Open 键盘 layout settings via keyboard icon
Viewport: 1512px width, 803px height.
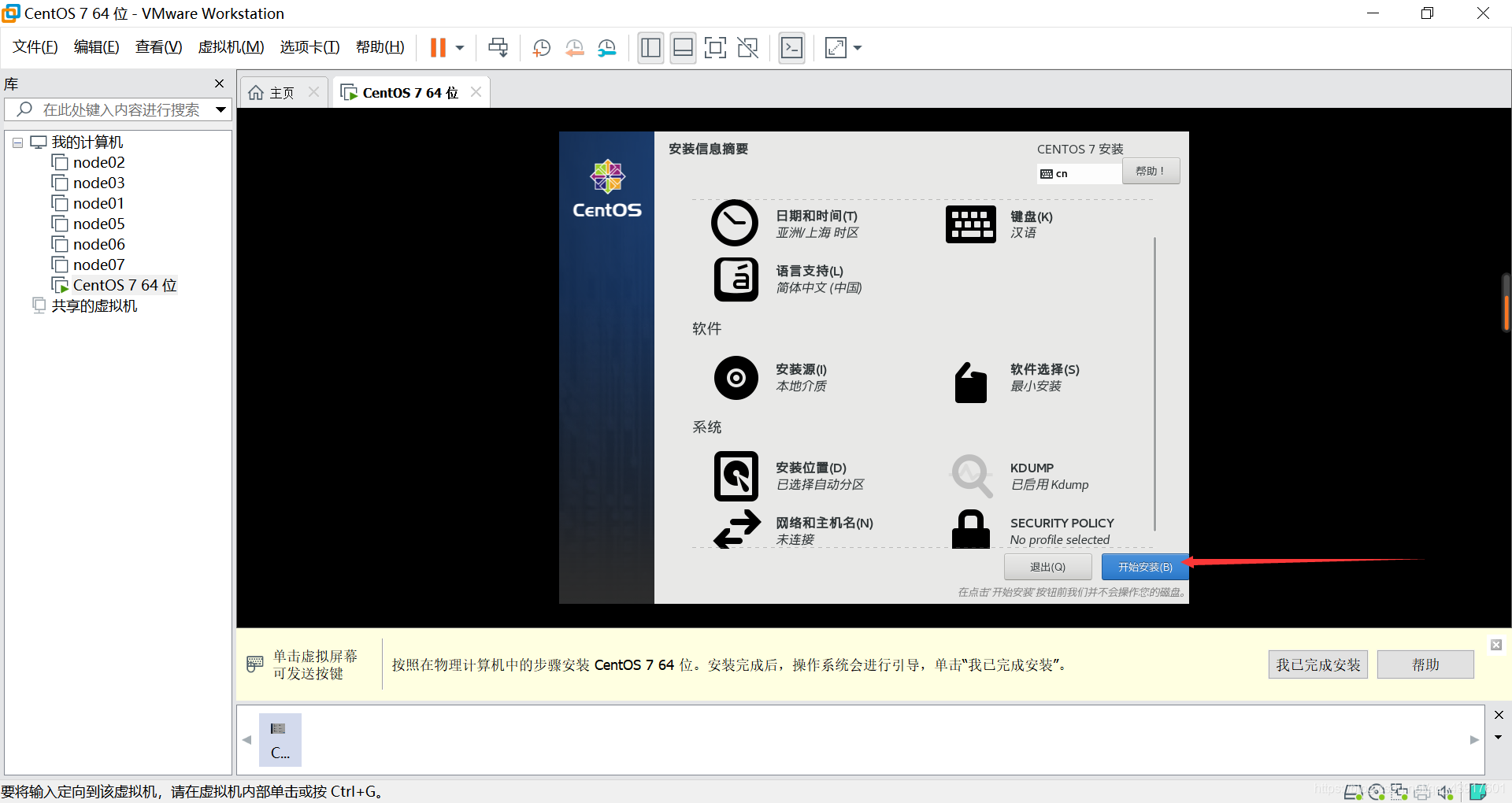coord(971,224)
